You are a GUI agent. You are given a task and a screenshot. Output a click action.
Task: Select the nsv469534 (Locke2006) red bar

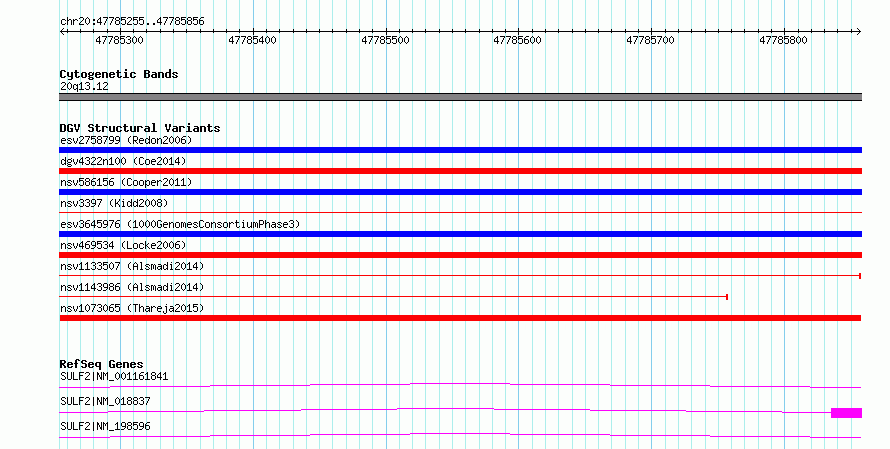tap(460, 255)
